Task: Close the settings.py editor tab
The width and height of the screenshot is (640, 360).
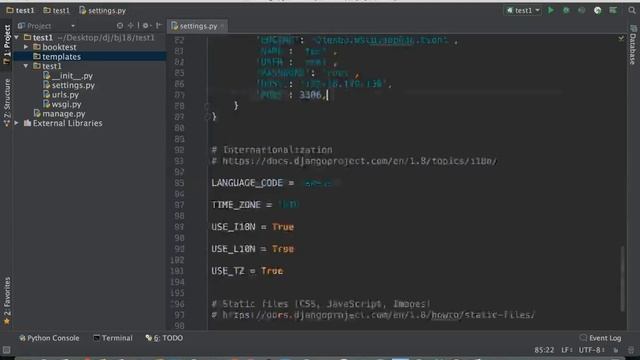Action: click(x=222, y=26)
